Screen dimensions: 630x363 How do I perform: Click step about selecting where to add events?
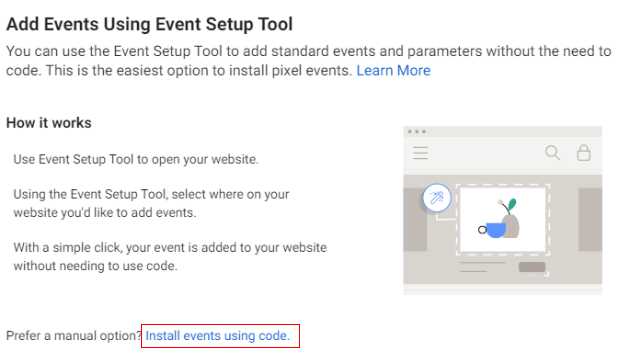coord(151,203)
